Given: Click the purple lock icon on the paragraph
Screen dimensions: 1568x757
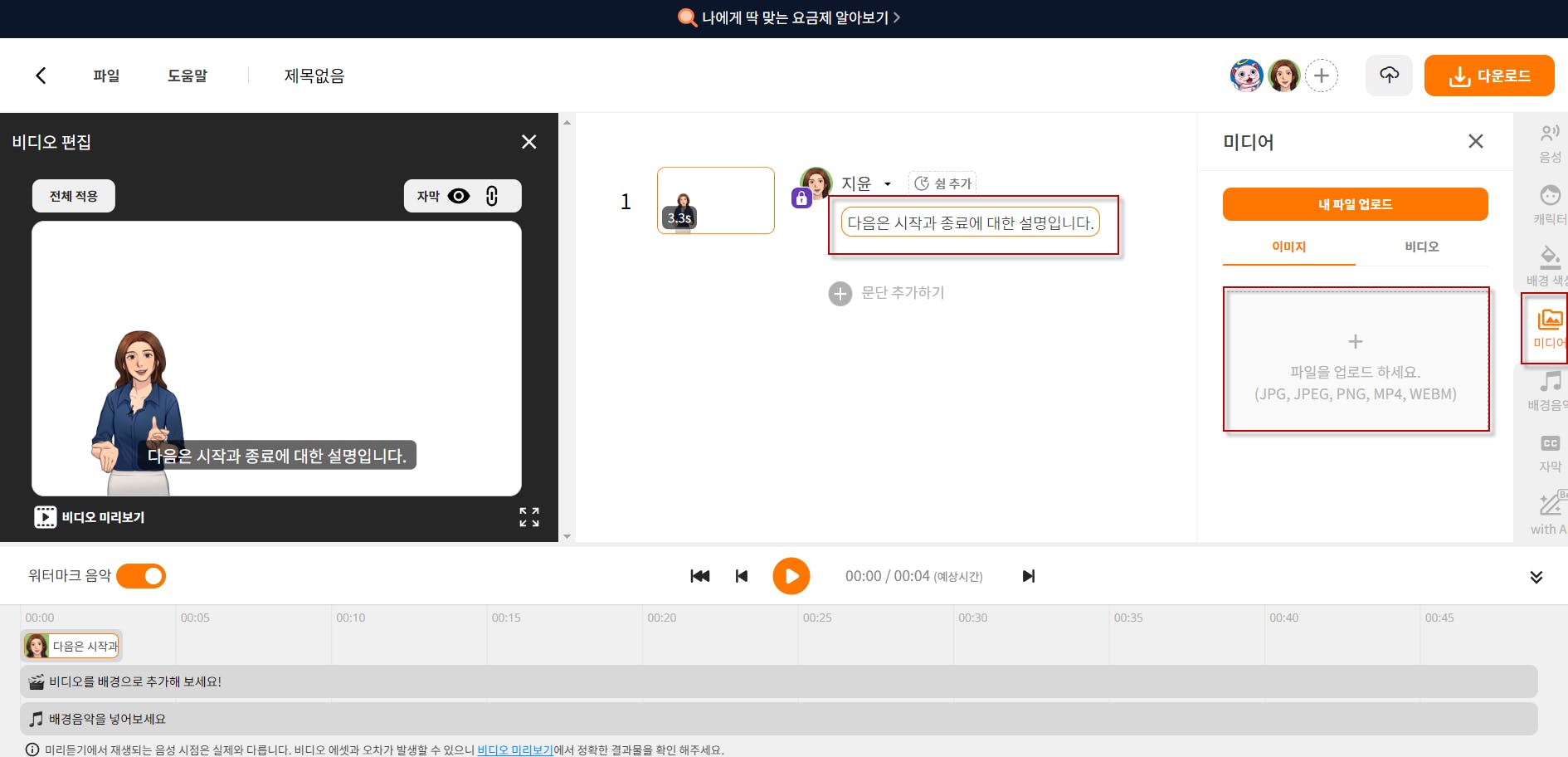Looking at the screenshot, I should pos(801,198).
